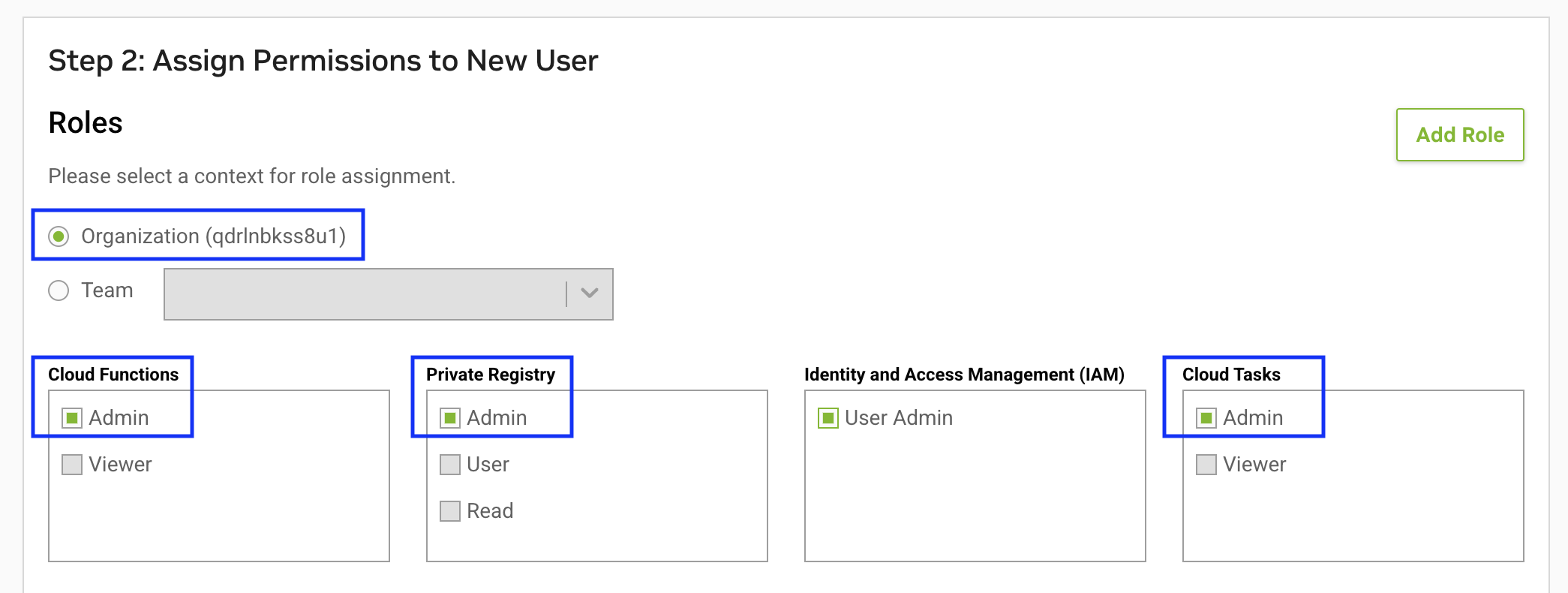The width and height of the screenshot is (1568, 593).
Task: Enable Viewer role under Cloud Functions
Action: tap(72, 465)
